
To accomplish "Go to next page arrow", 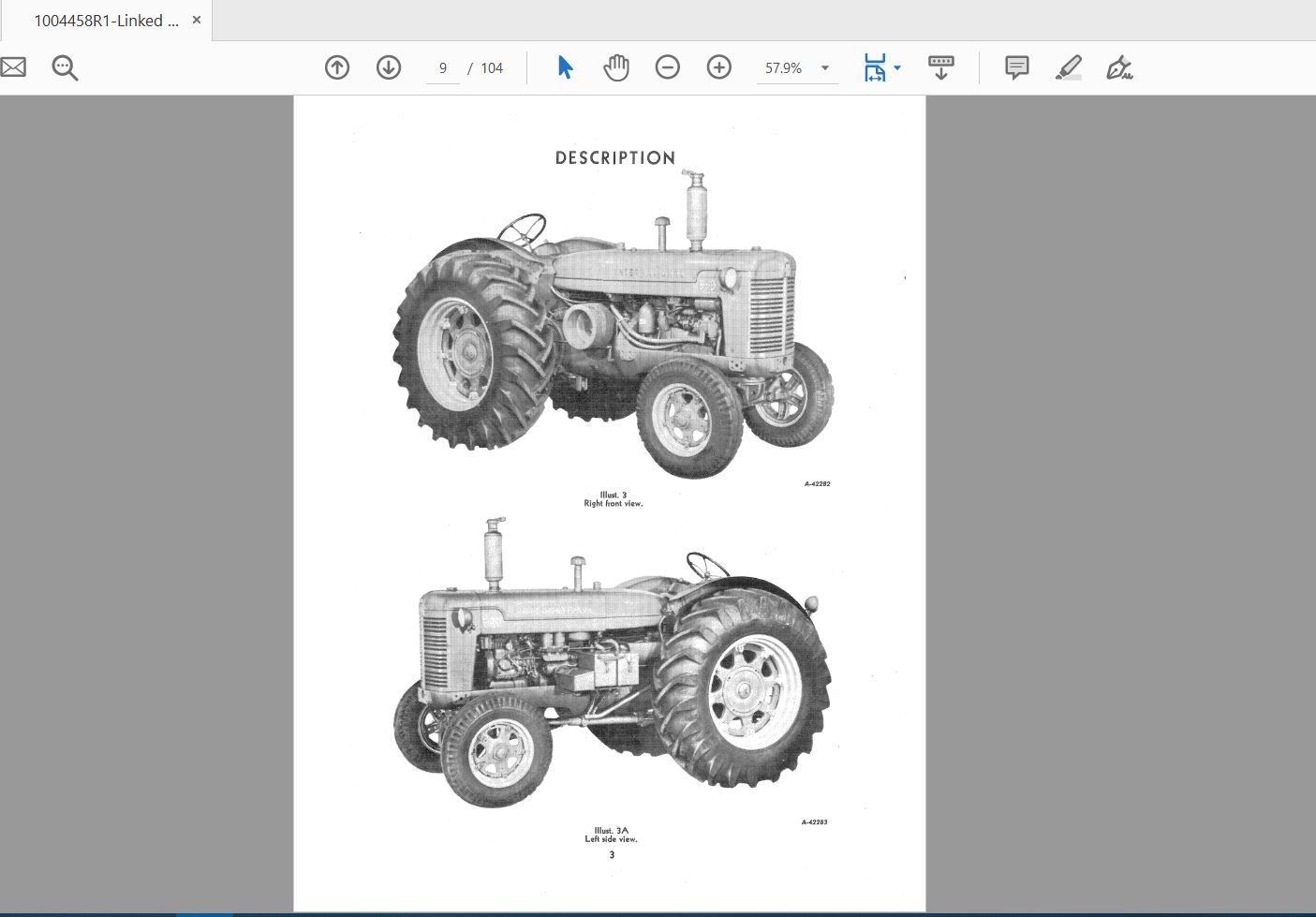I will [389, 67].
